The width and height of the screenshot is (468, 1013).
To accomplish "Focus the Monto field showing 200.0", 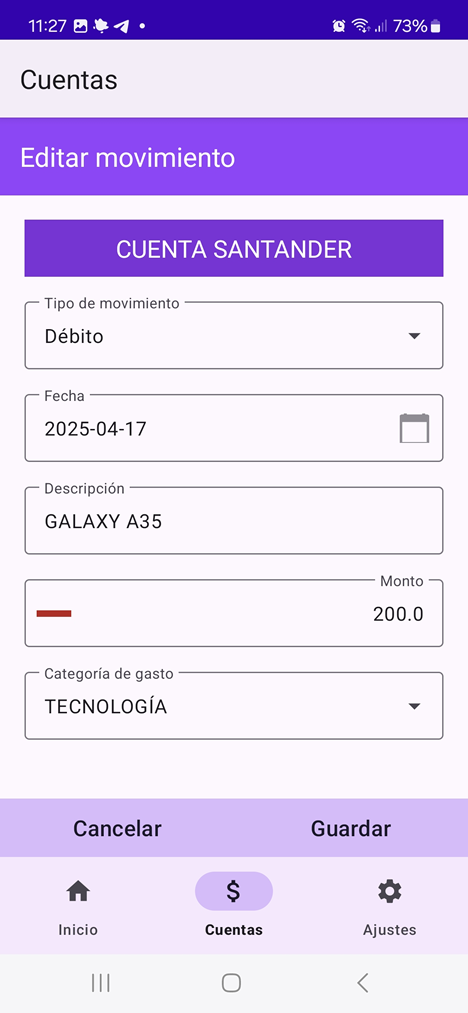I will (x=234, y=613).
